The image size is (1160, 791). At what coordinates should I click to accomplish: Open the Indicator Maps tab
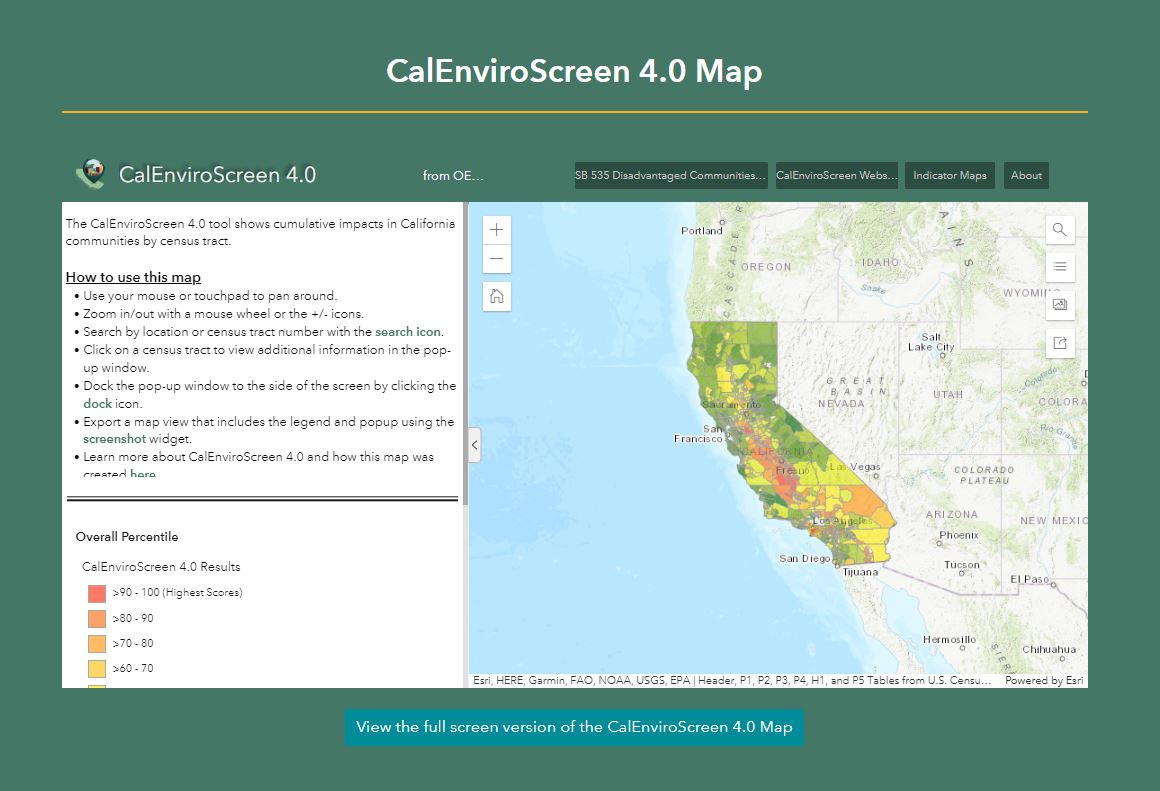pyautogui.click(x=950, y=175)
